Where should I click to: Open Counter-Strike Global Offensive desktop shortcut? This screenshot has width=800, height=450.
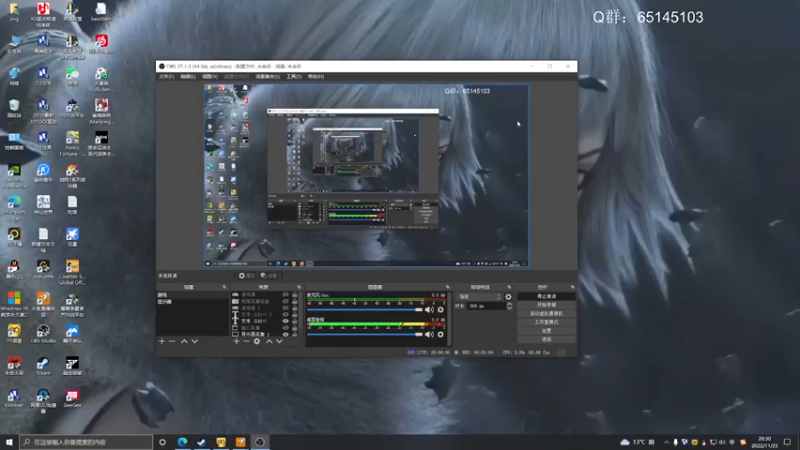pos(72,272)
